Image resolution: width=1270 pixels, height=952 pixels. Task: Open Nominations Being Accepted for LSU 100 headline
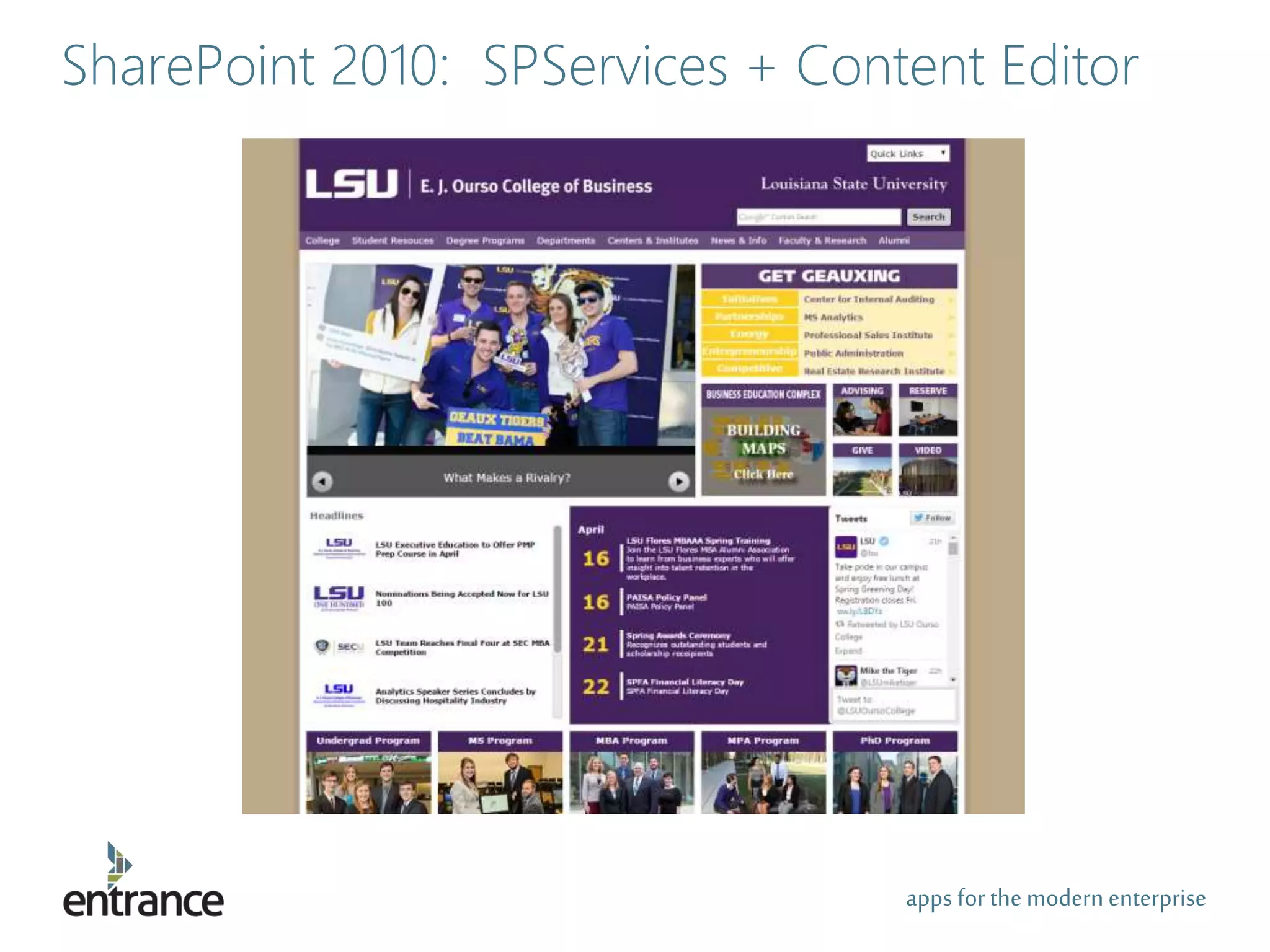click(x=461, y=598)
